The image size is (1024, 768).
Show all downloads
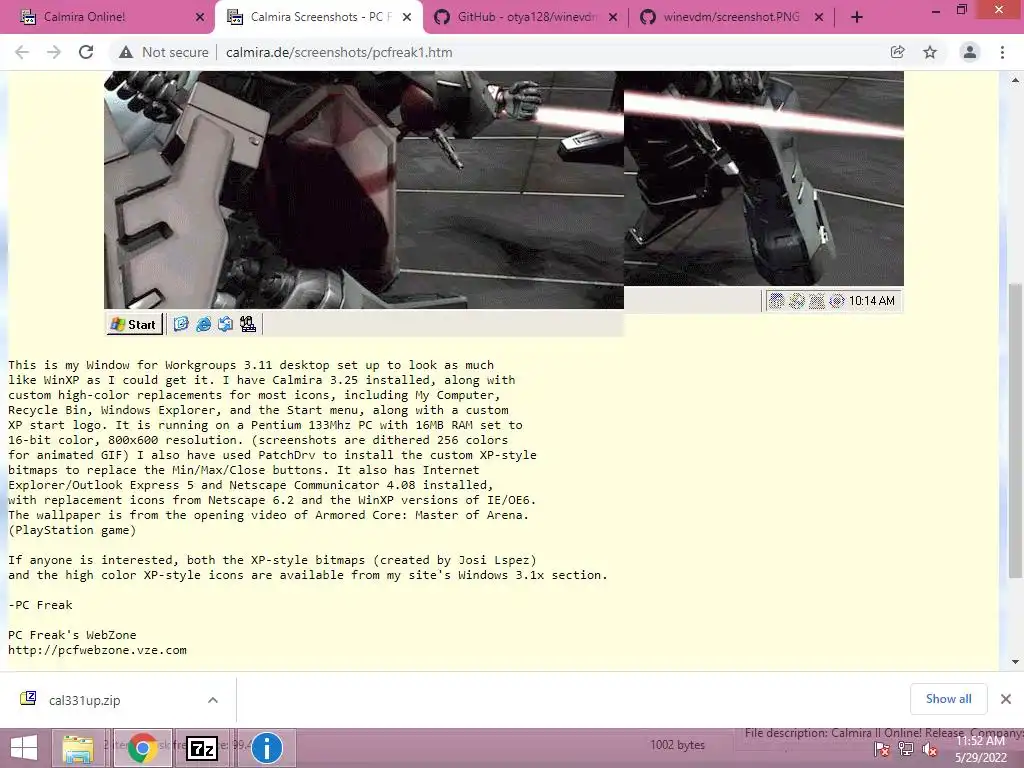tap(948, 699)
